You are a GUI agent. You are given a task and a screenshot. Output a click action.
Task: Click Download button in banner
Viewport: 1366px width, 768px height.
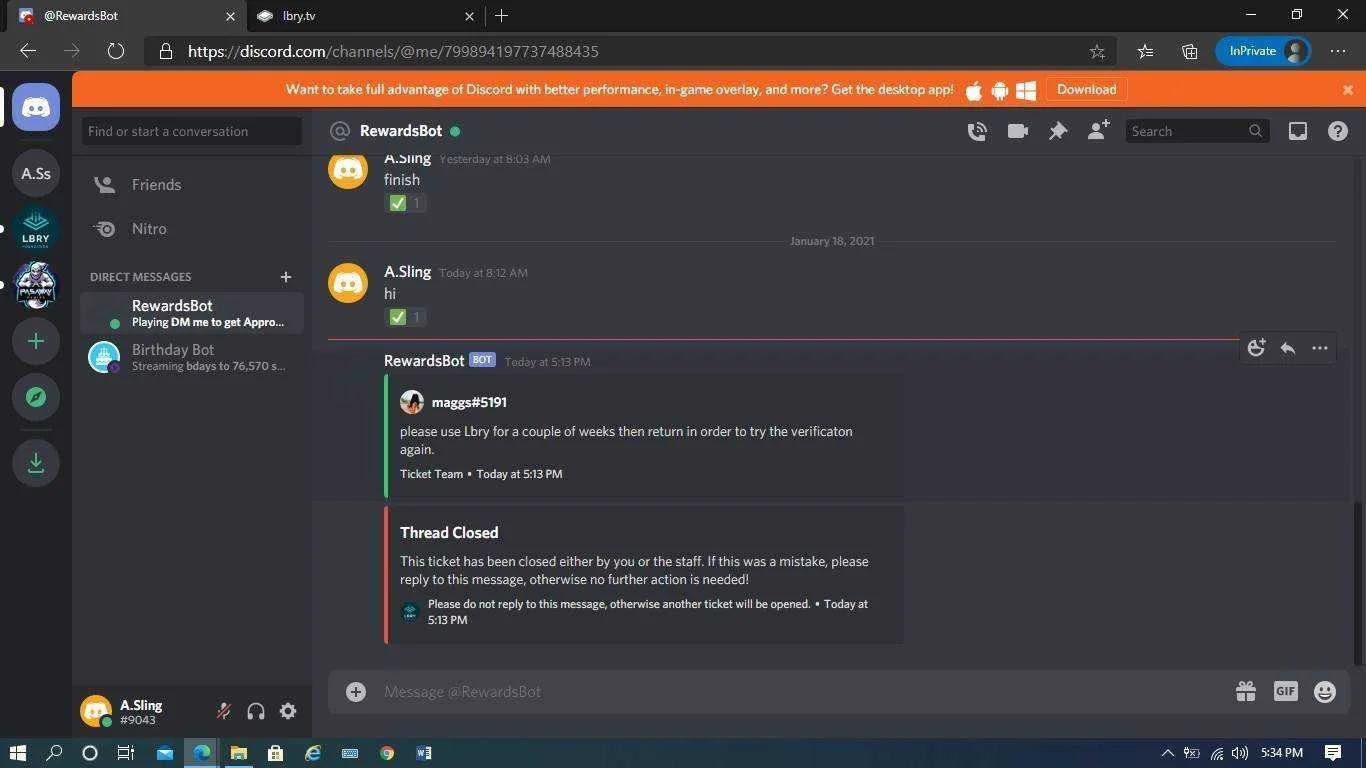pos(1086,89)
